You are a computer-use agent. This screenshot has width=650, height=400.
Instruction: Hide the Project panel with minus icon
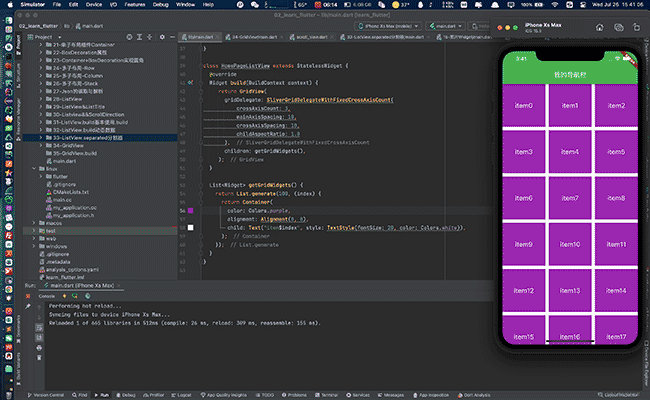click(171, 37)
